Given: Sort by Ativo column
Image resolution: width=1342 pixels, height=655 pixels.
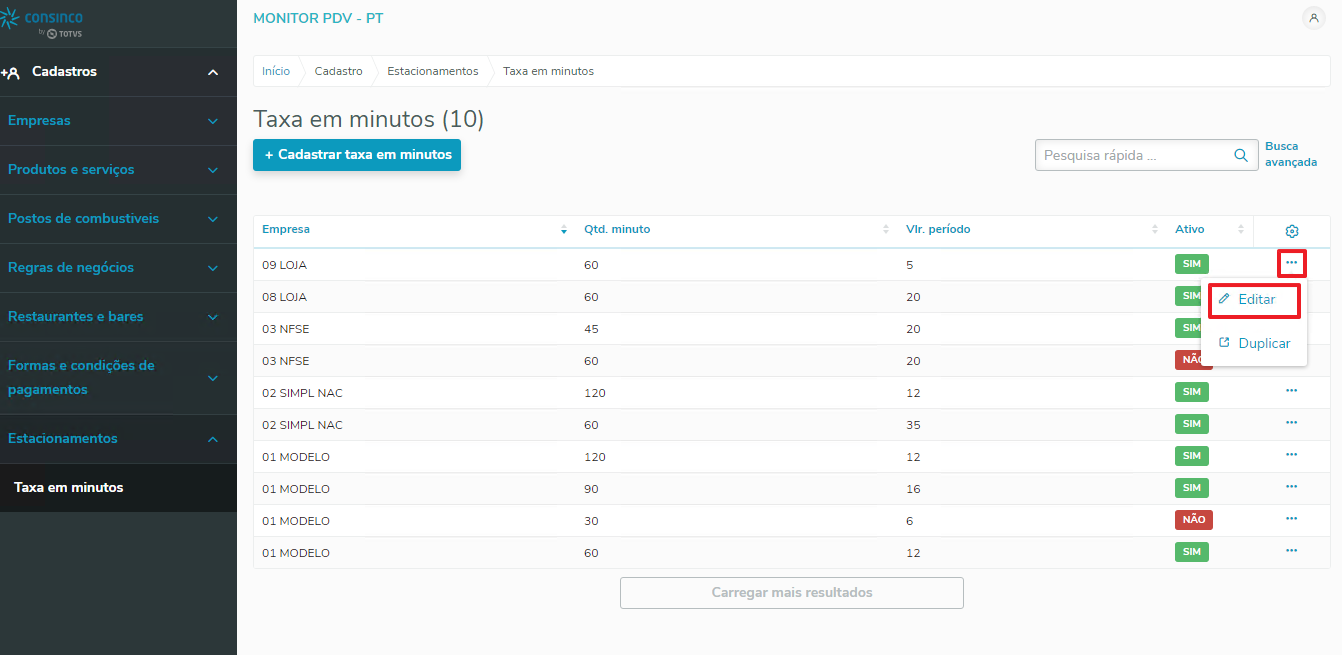Looking at the screenshot, I should (x=1210, y=230).
